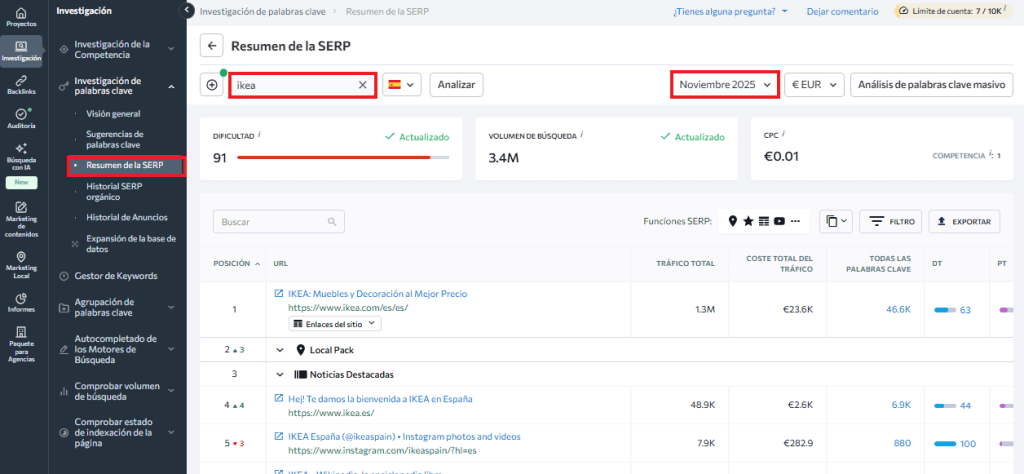Click the Buscar search field in table
Image resolution: width=1024 pixels, height=474 pixels.
pos(279,221)
